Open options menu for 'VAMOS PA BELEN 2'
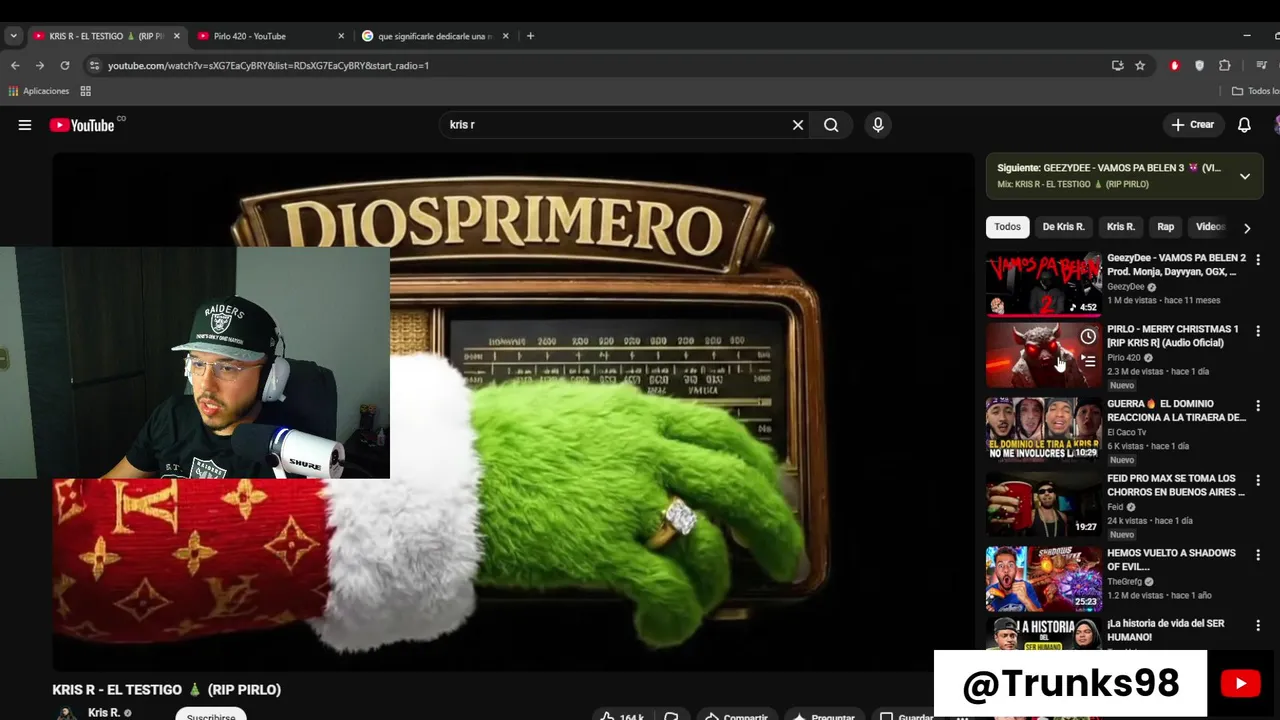Image resolution: width=1280 pixels, height=720 pixels. click(1258, 258)
